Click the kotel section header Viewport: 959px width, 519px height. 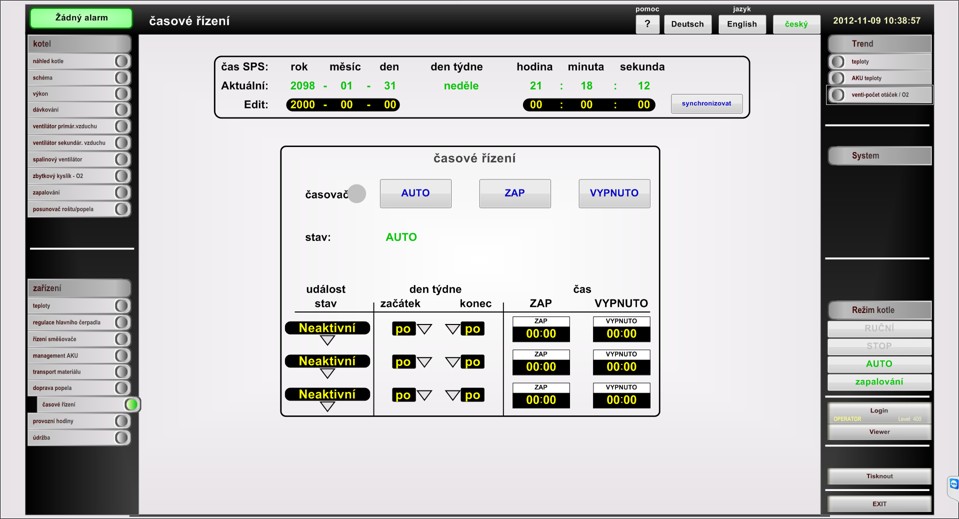(79, 43)
